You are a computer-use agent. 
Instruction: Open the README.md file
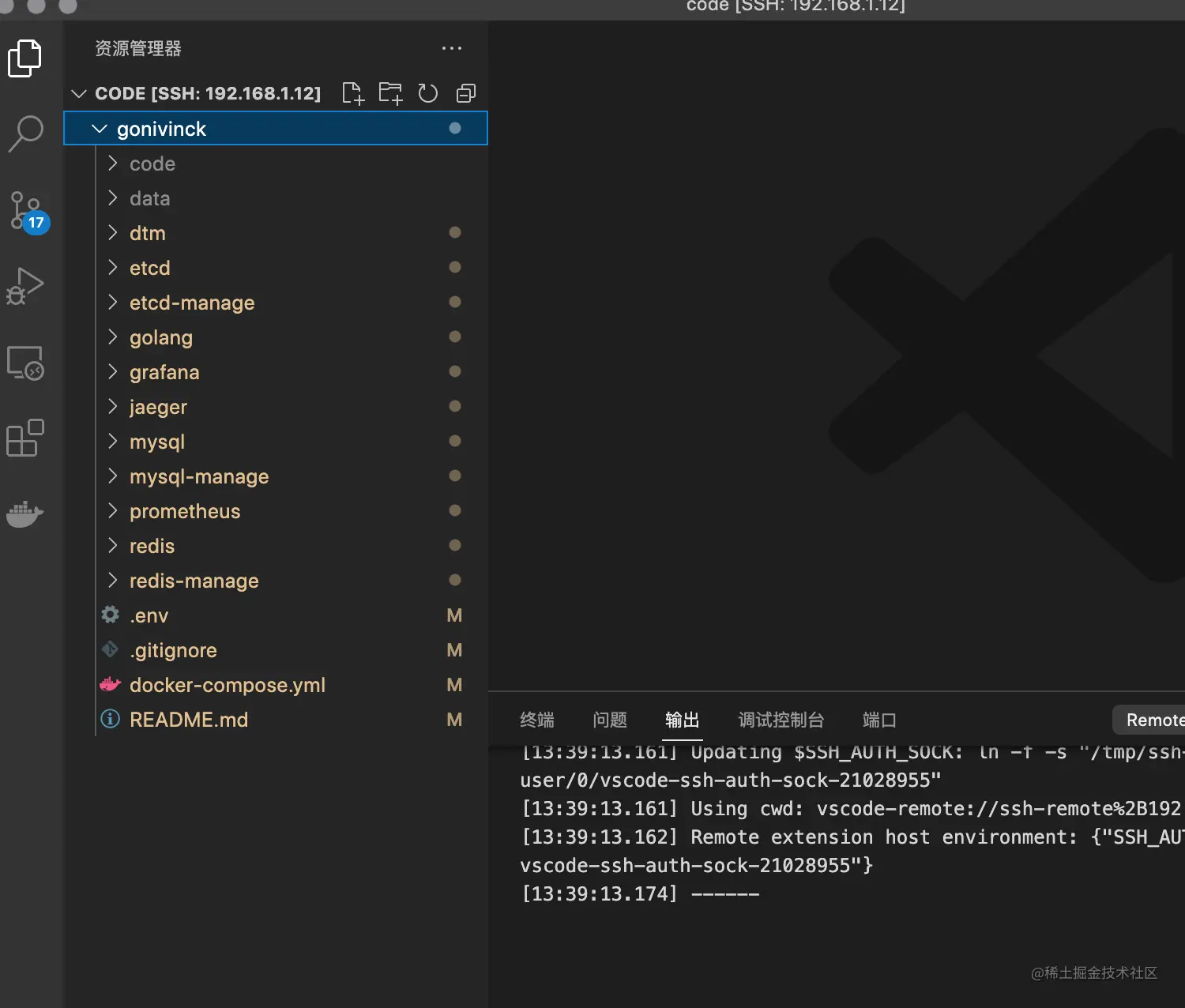click(276, 720)
